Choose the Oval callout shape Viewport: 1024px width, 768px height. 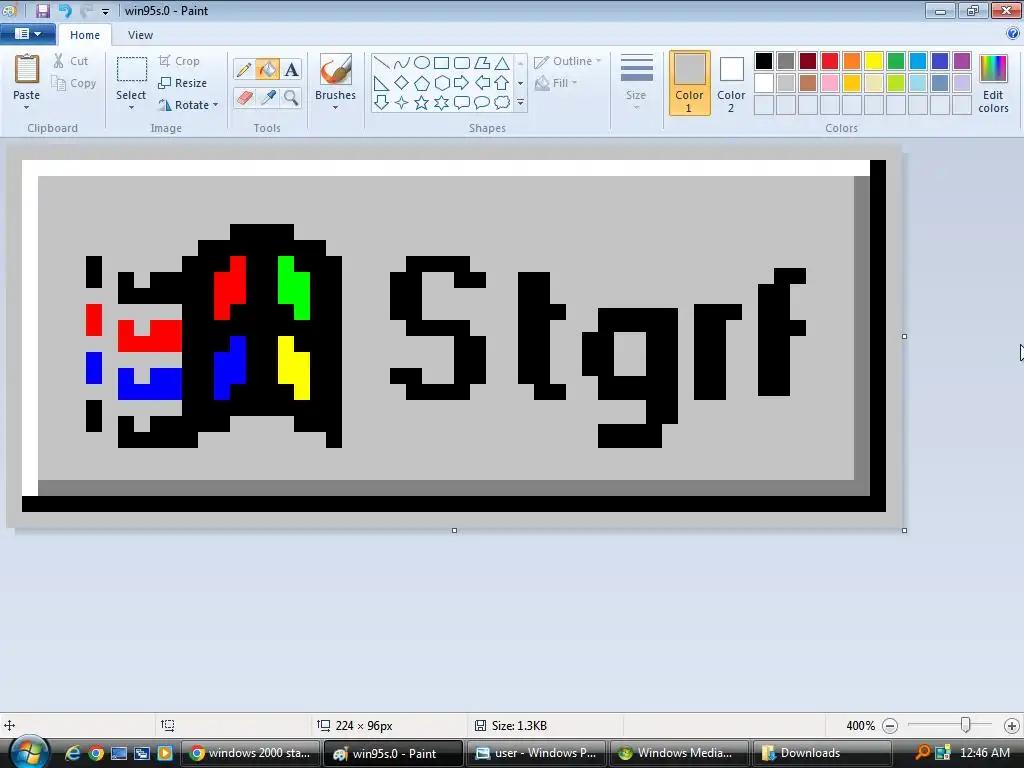pyautogui.click(x=482, y=103)
